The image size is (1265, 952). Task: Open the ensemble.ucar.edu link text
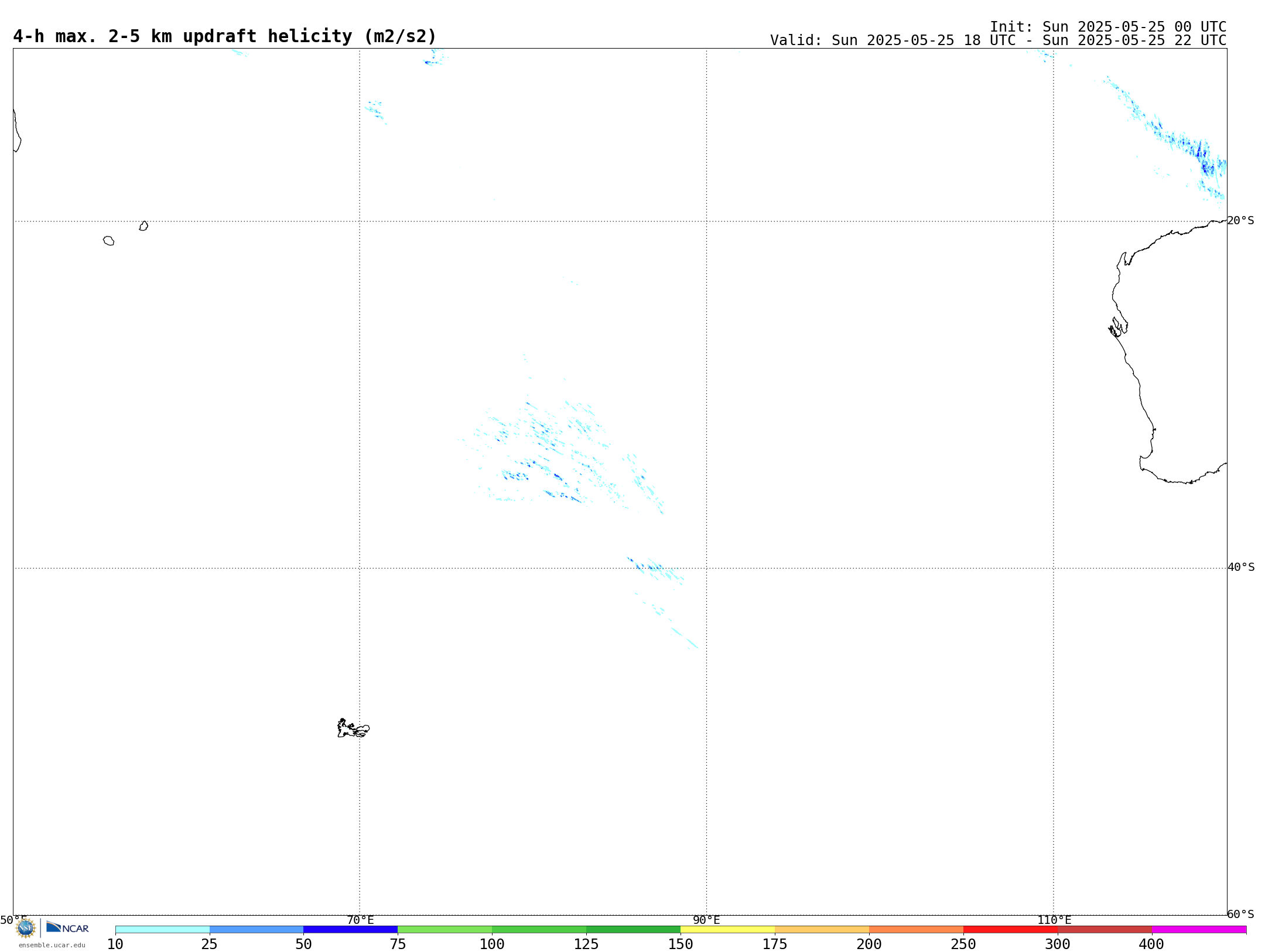pos(52,945)
